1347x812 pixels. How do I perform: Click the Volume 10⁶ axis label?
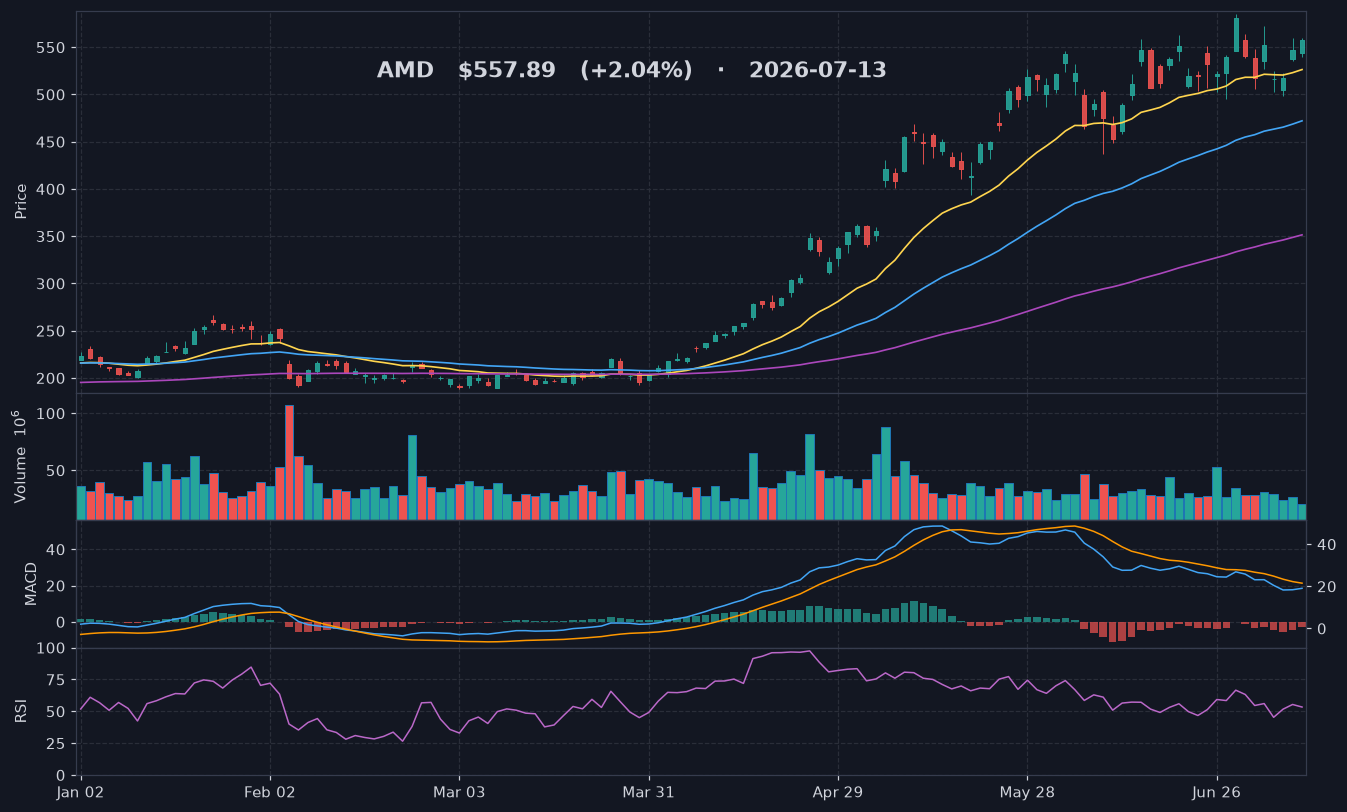pos(19,455)
